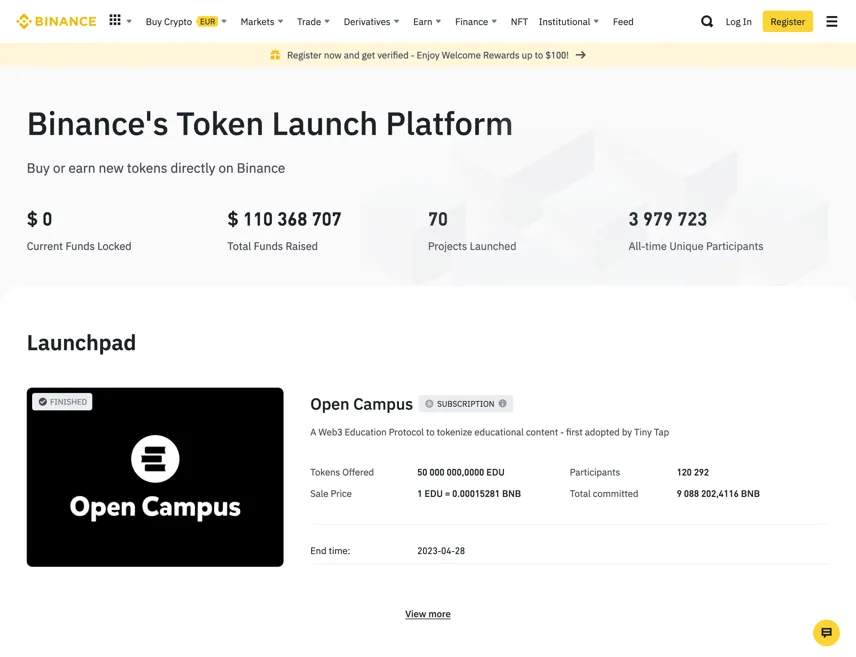Click the 120 292 participants value
This screenshot has width=856, height=657.
(x=693, y=472)
